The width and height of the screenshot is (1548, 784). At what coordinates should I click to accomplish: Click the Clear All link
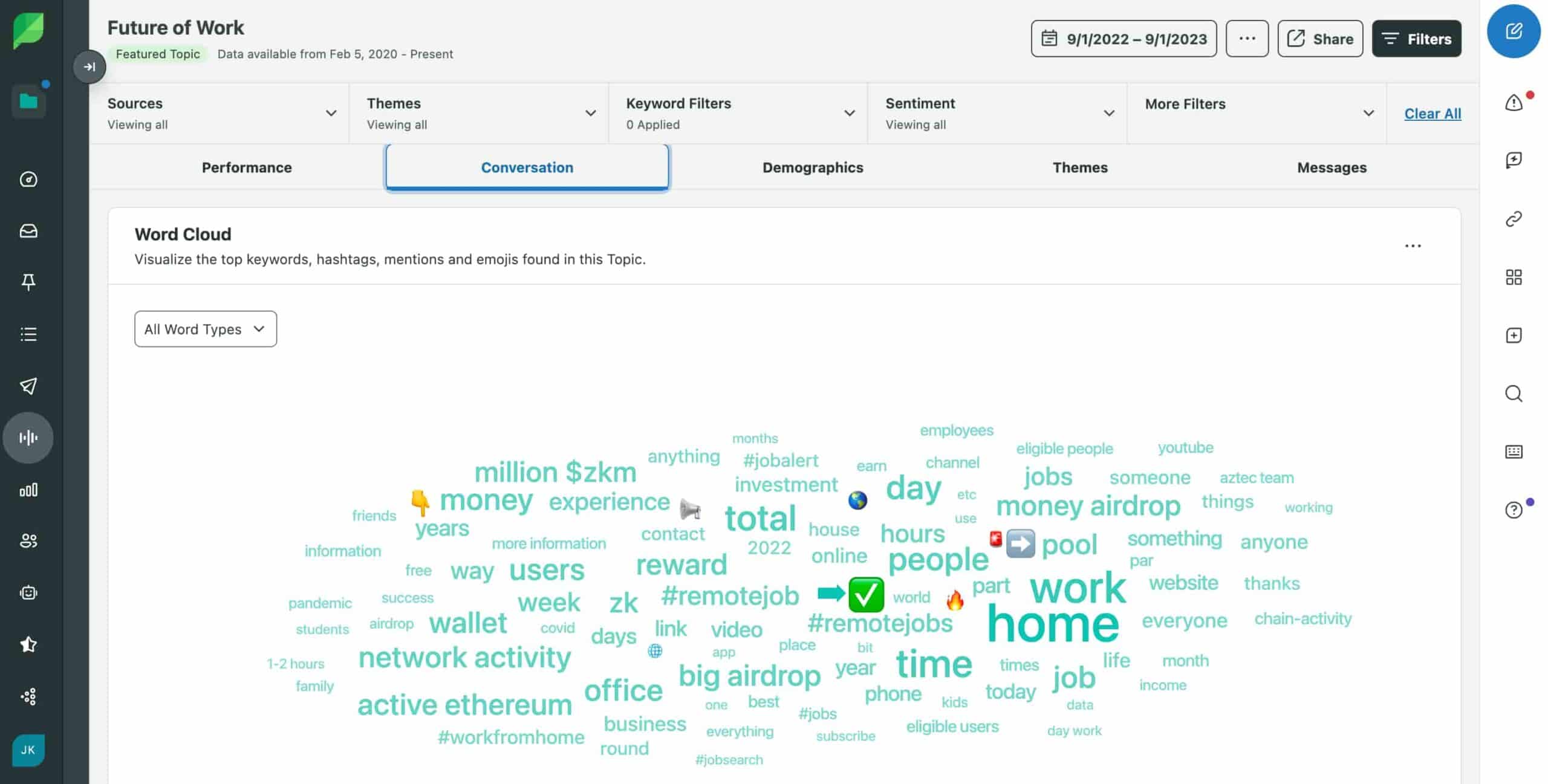pos(1433,113)
